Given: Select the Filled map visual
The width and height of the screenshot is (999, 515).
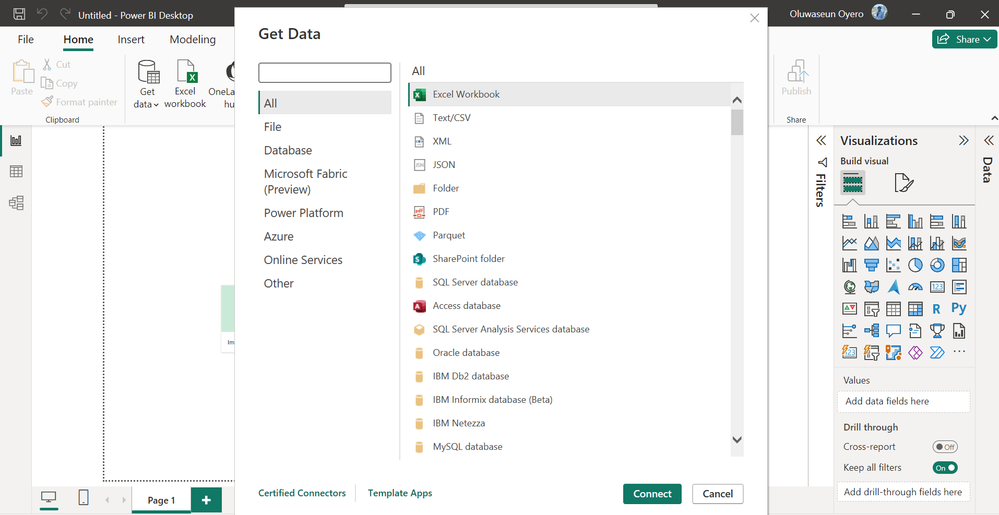Looking at the screenshot, I should click(x=871, y=287).
